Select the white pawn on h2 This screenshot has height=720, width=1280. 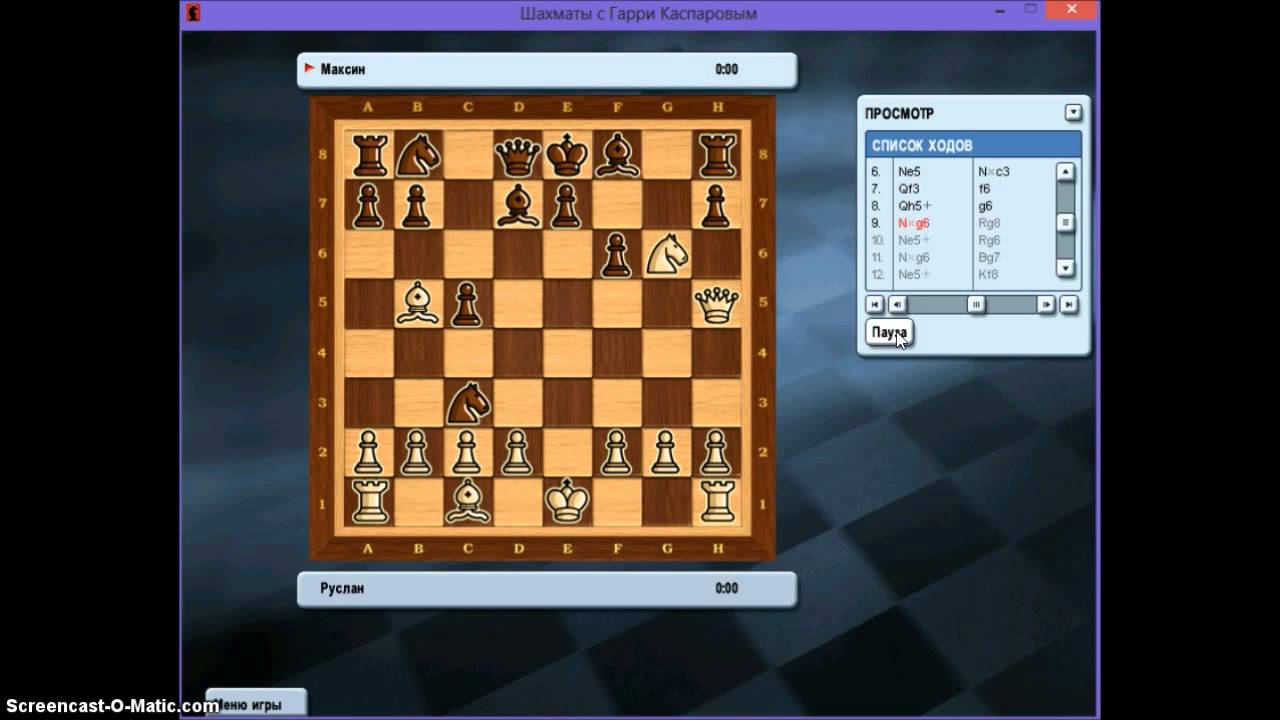pyautogui.click(x=716, y=453)
